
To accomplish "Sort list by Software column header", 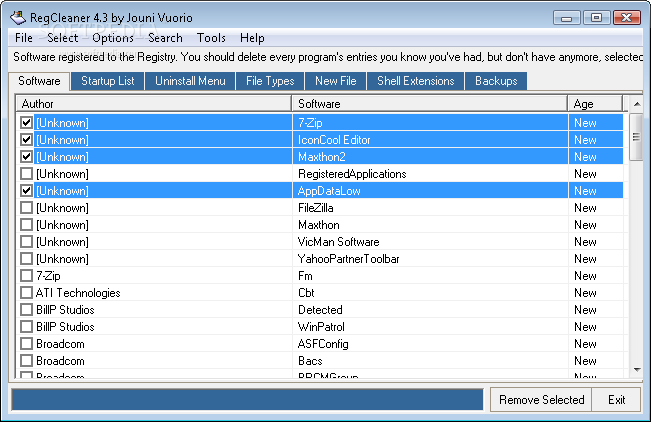I will click(430, 103).
